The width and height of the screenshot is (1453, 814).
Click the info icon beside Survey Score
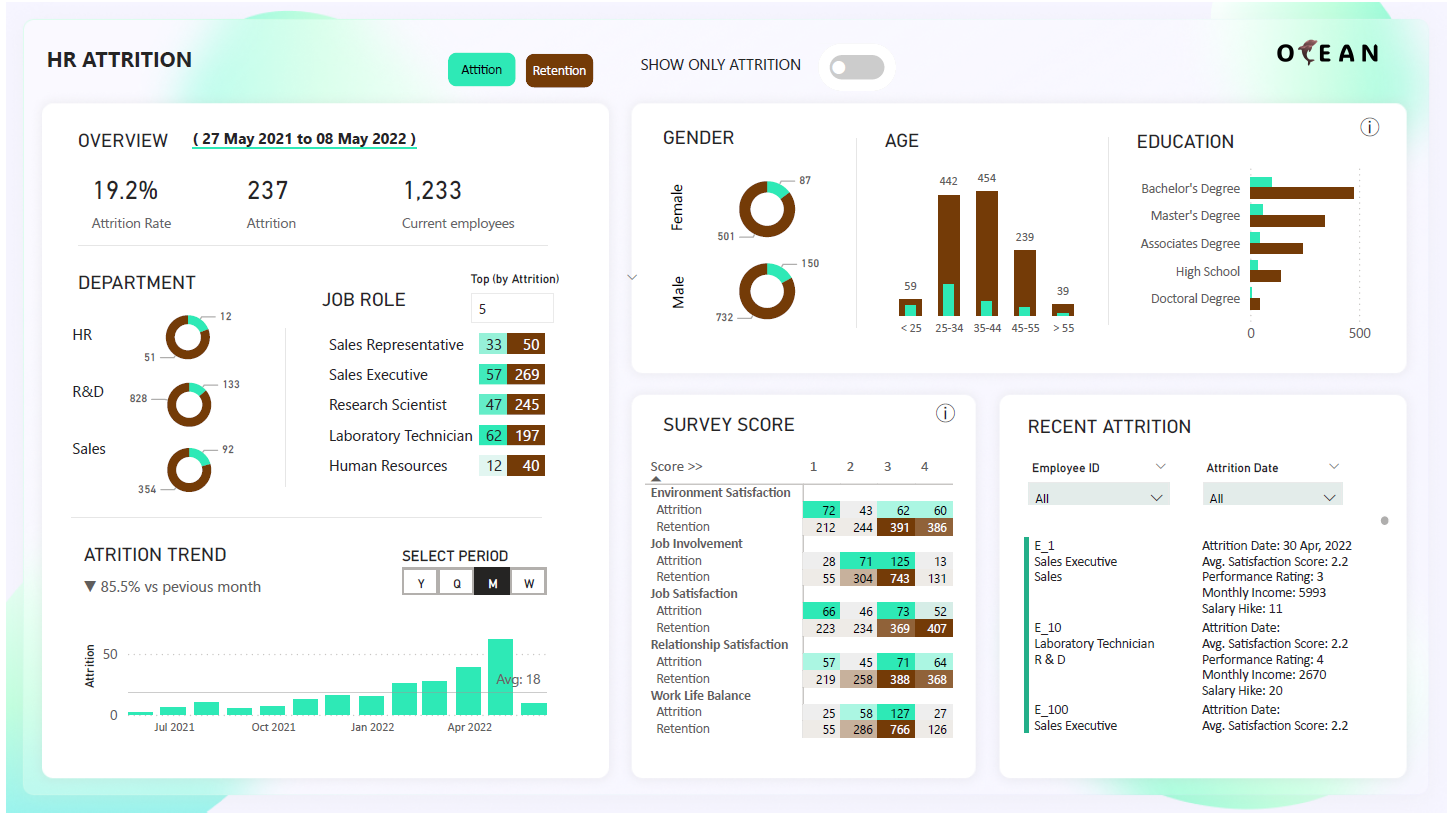[x=945, y=413]
